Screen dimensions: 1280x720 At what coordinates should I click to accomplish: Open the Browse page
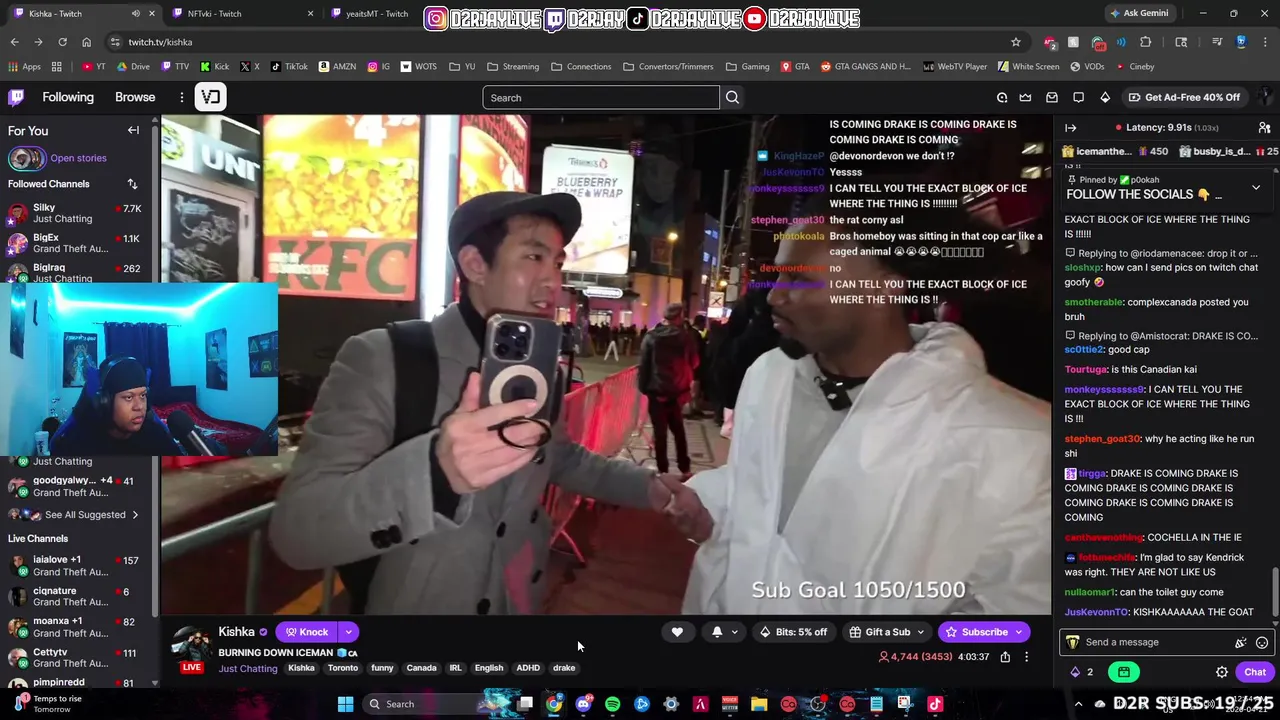click(135, 97)
